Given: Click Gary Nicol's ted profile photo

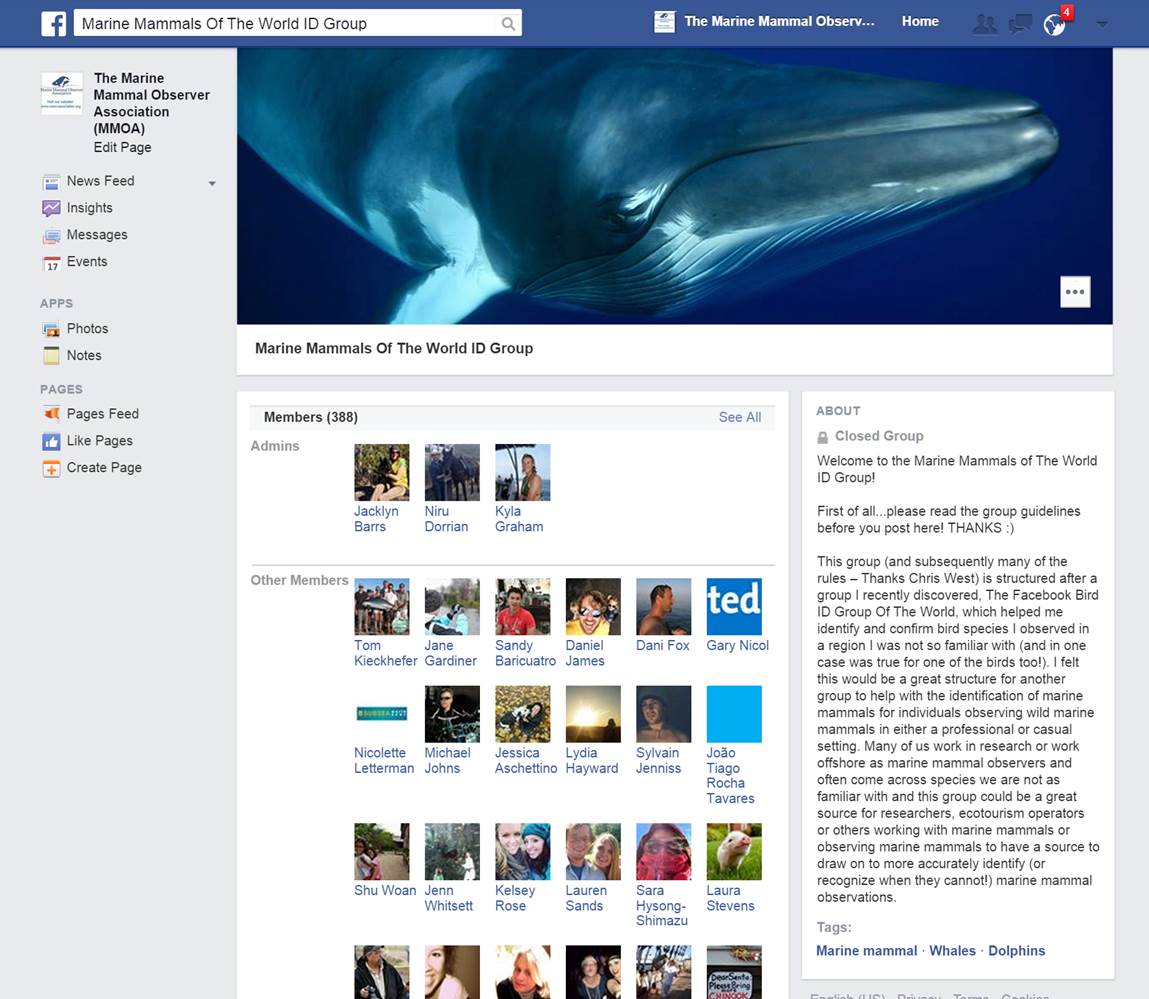Looking at the screenshot, I should (734, 607).
